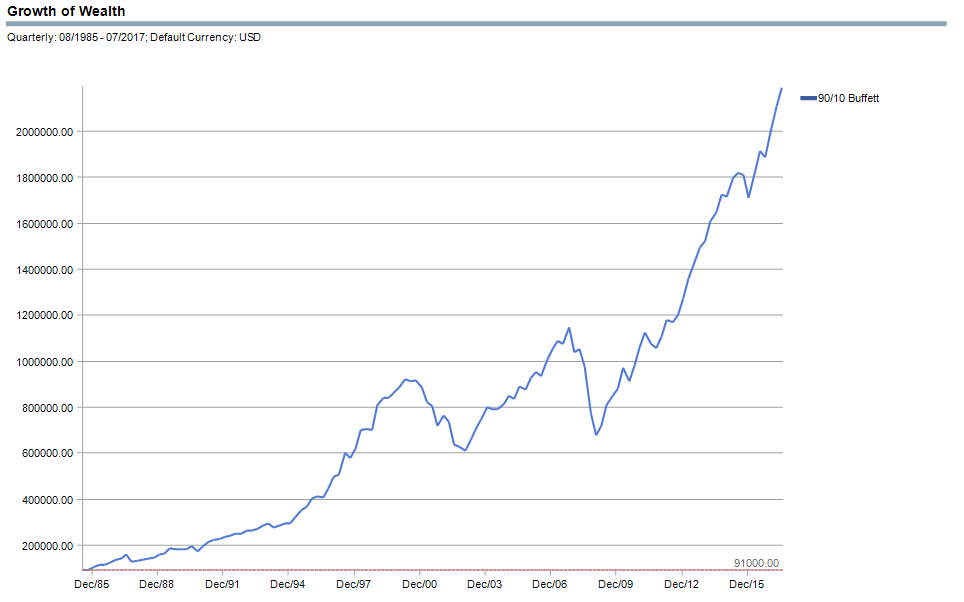
Task: Click the 91000.00 baseline value label
Action: (x=756, y=563)
